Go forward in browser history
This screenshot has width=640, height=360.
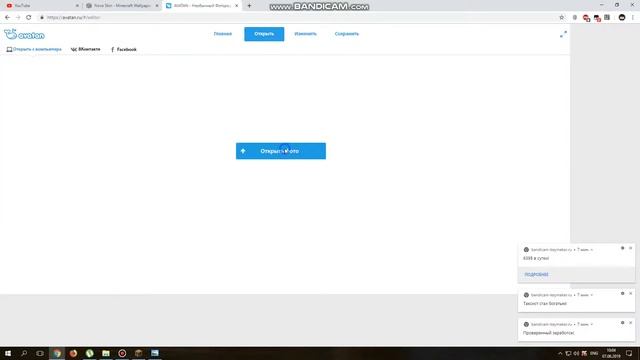tap(18, 18)
